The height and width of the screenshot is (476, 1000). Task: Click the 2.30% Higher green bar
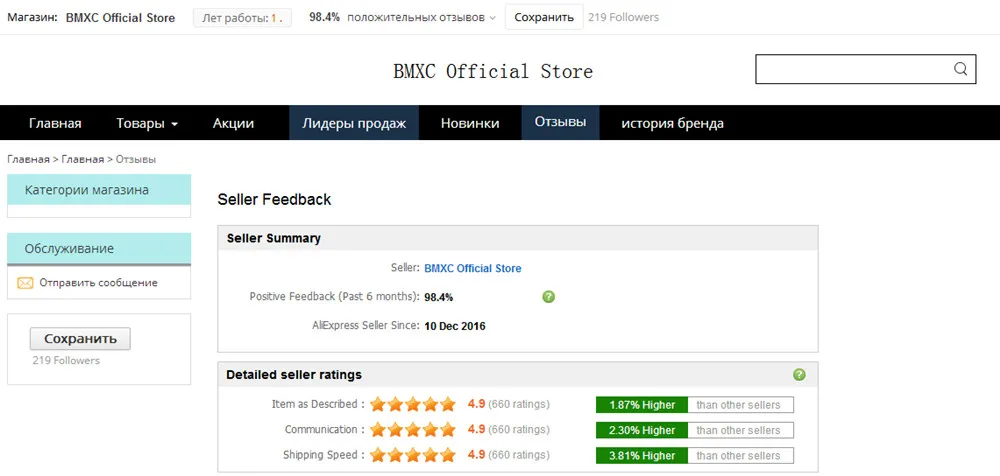[x=642, y=430]
